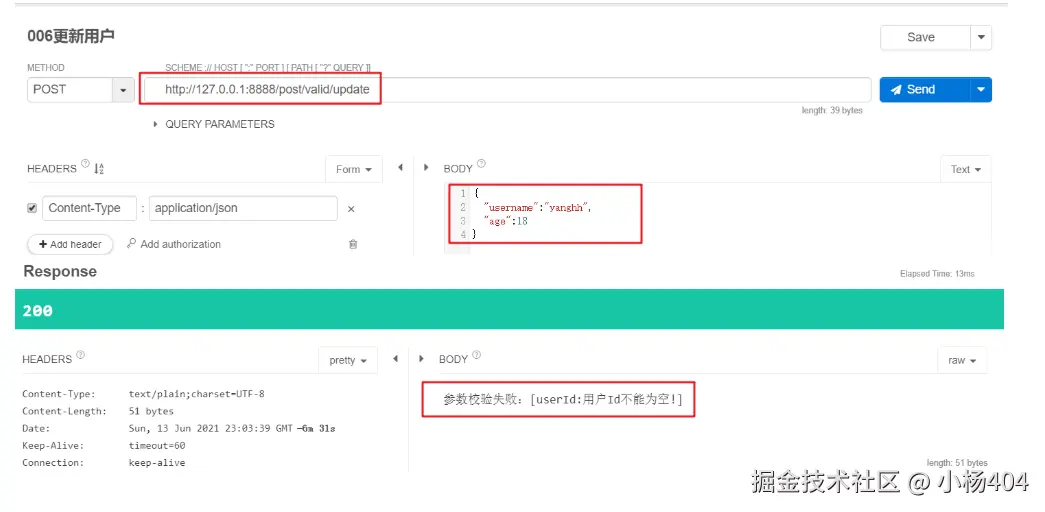Collapse headers panel left arrow
This screenshot has width=1045, height=512.
[400, 167]
